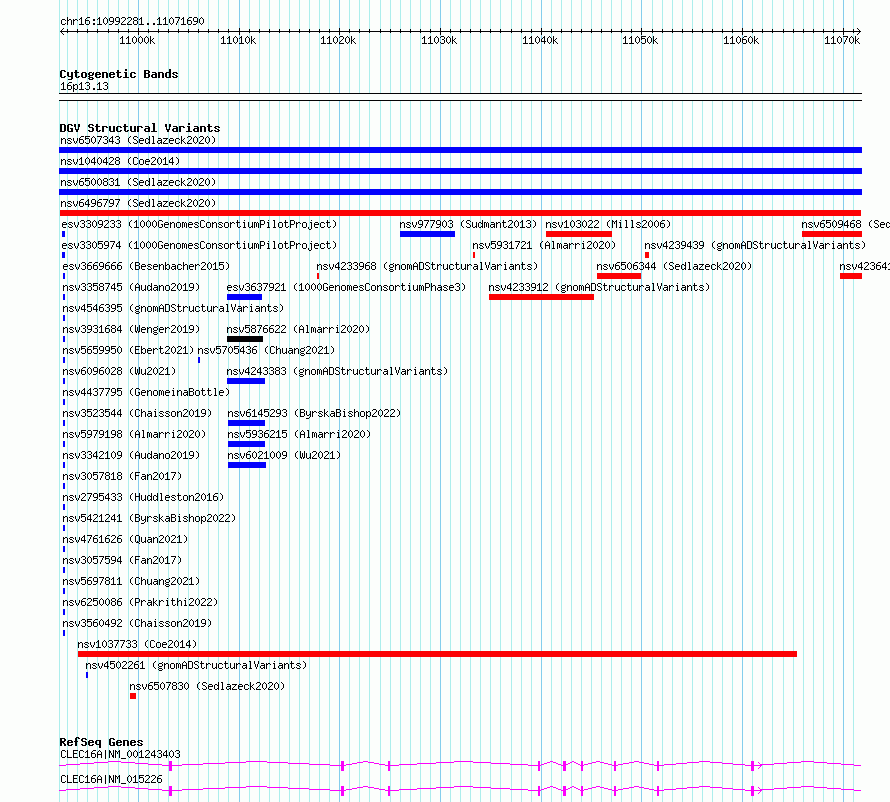Click the RefSeq Genes track title
Image resolution: width=890 pixels, height=802 pixels.
click(101, 742)
